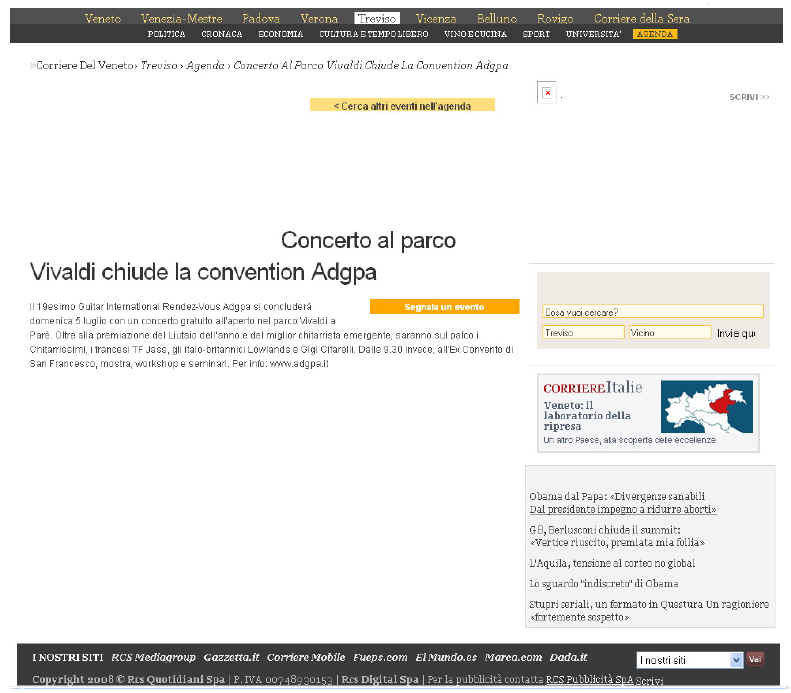The height and width of the screenshot is (693, 791).
Task: Open Gazzetta.it footer link
Action: pyautogui.click(x=232, y=657)
